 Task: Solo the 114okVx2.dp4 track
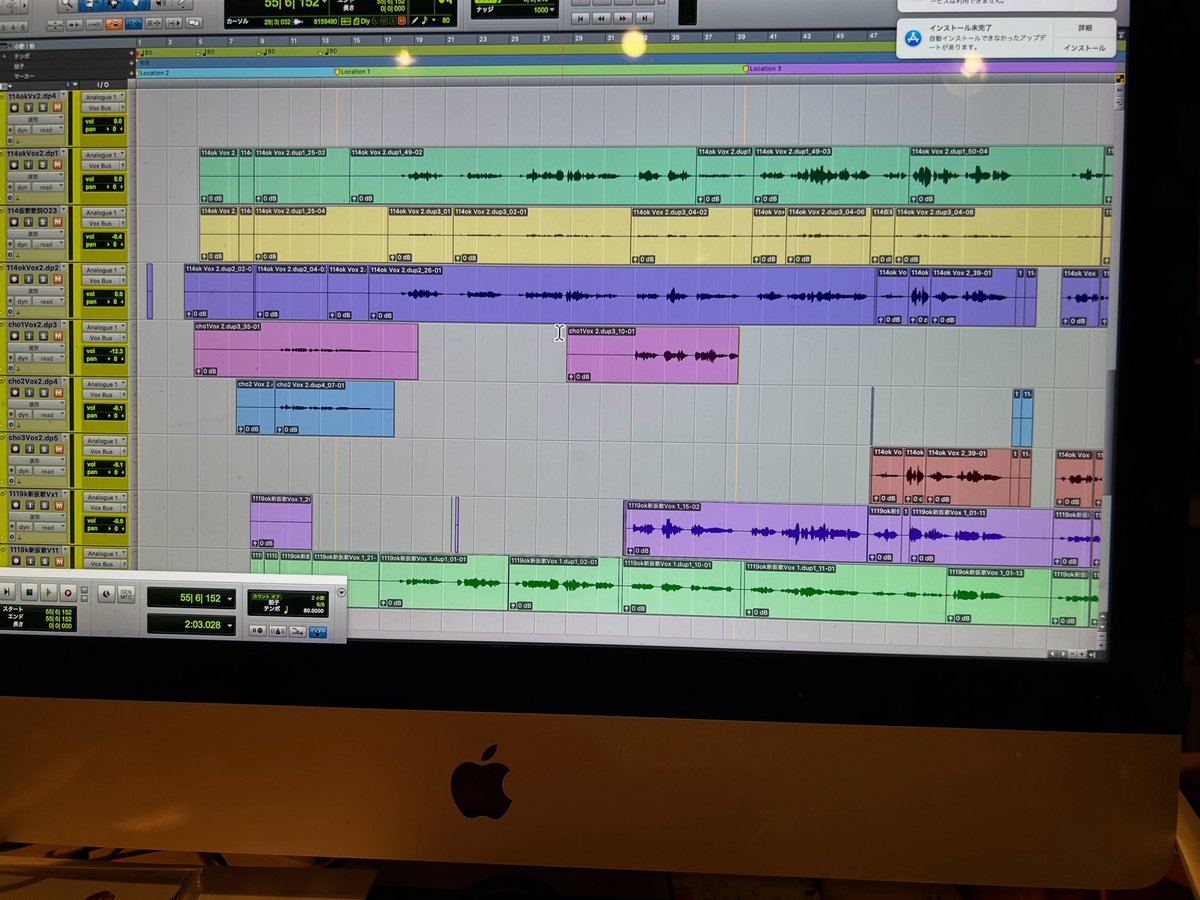(x=43, y=108)
